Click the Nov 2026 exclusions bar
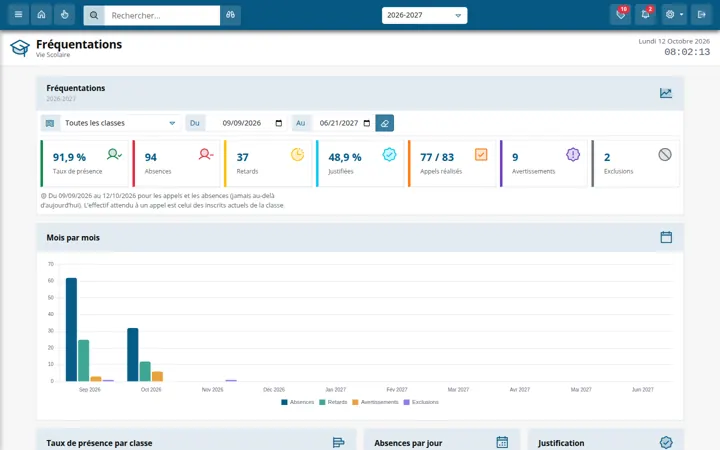 pos(231,381)
